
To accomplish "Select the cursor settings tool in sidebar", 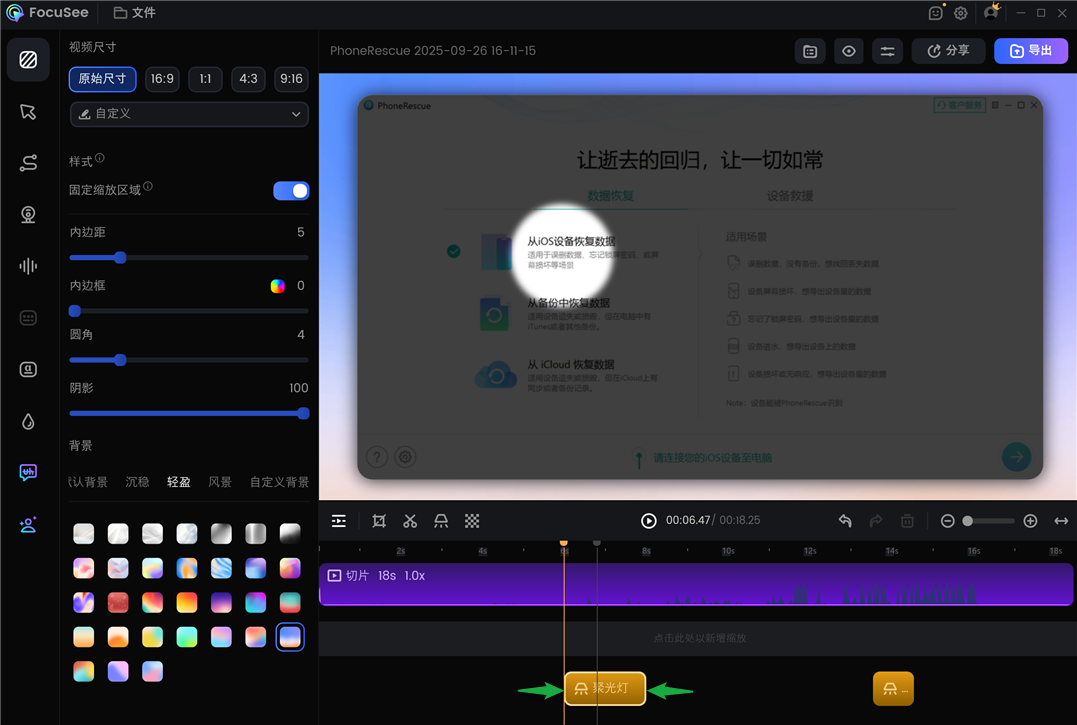I will click(x=28, y=112).
